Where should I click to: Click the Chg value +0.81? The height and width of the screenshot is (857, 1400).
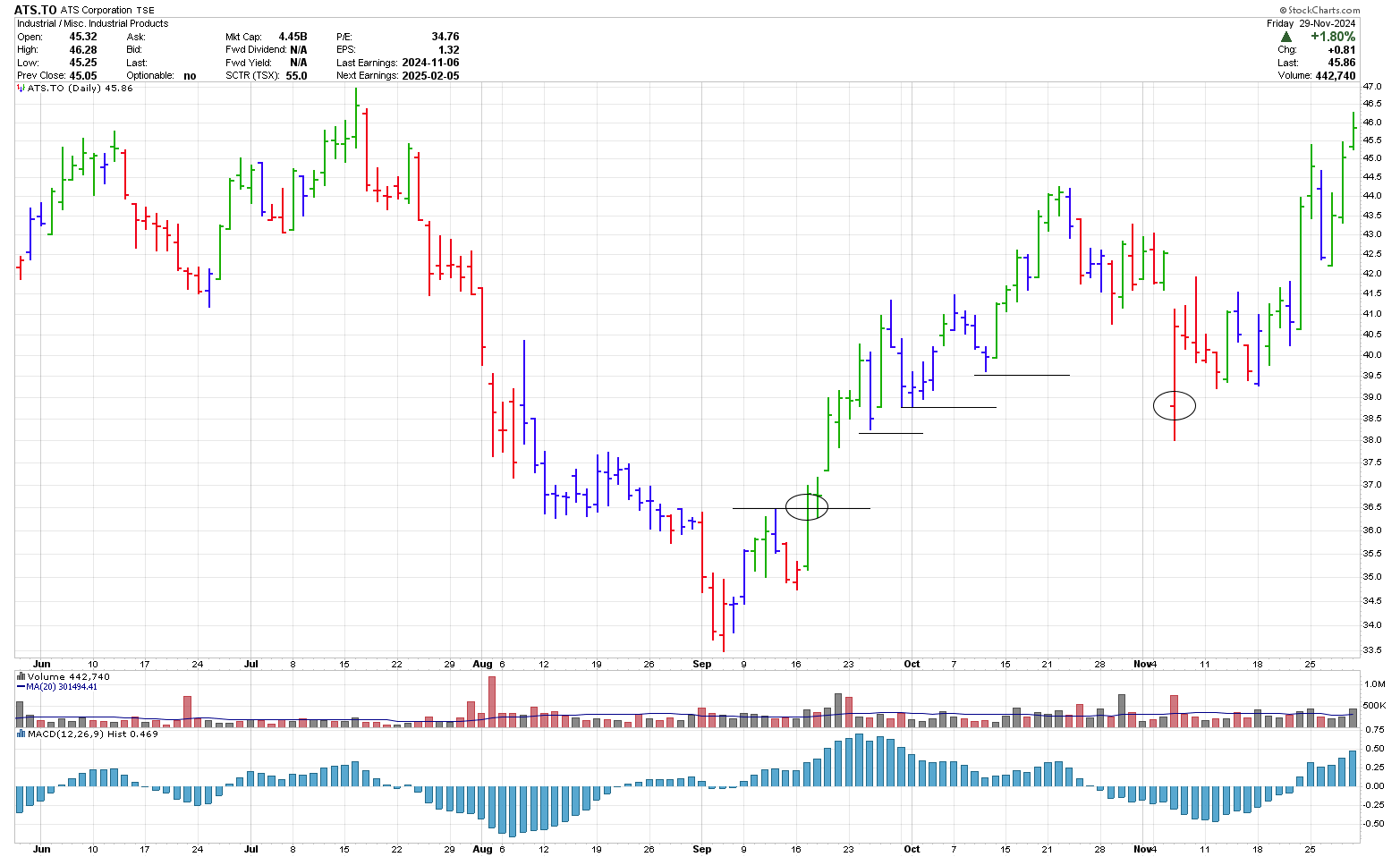[x=1341, y=50]
